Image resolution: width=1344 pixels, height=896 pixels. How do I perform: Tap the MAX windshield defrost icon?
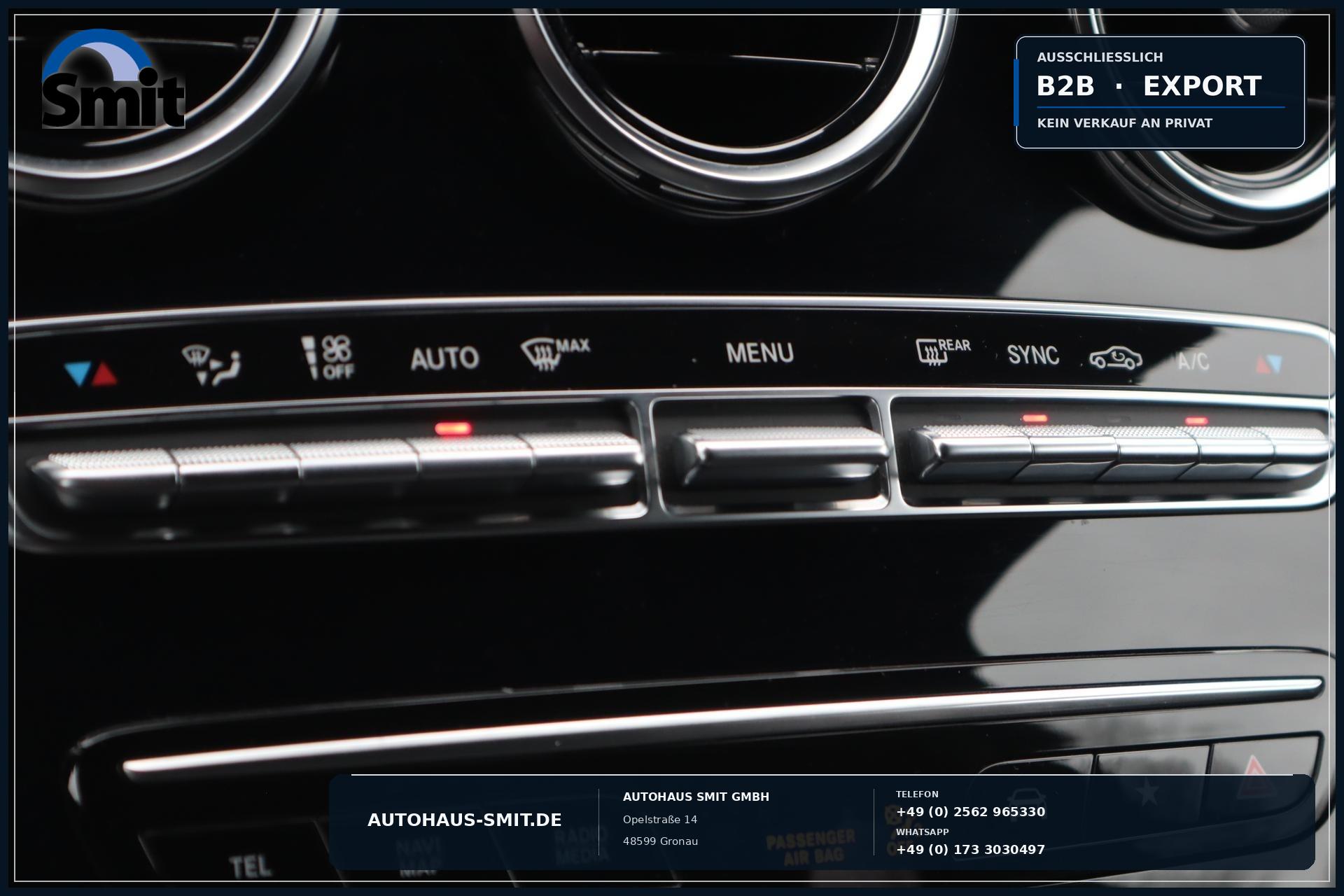555,353
